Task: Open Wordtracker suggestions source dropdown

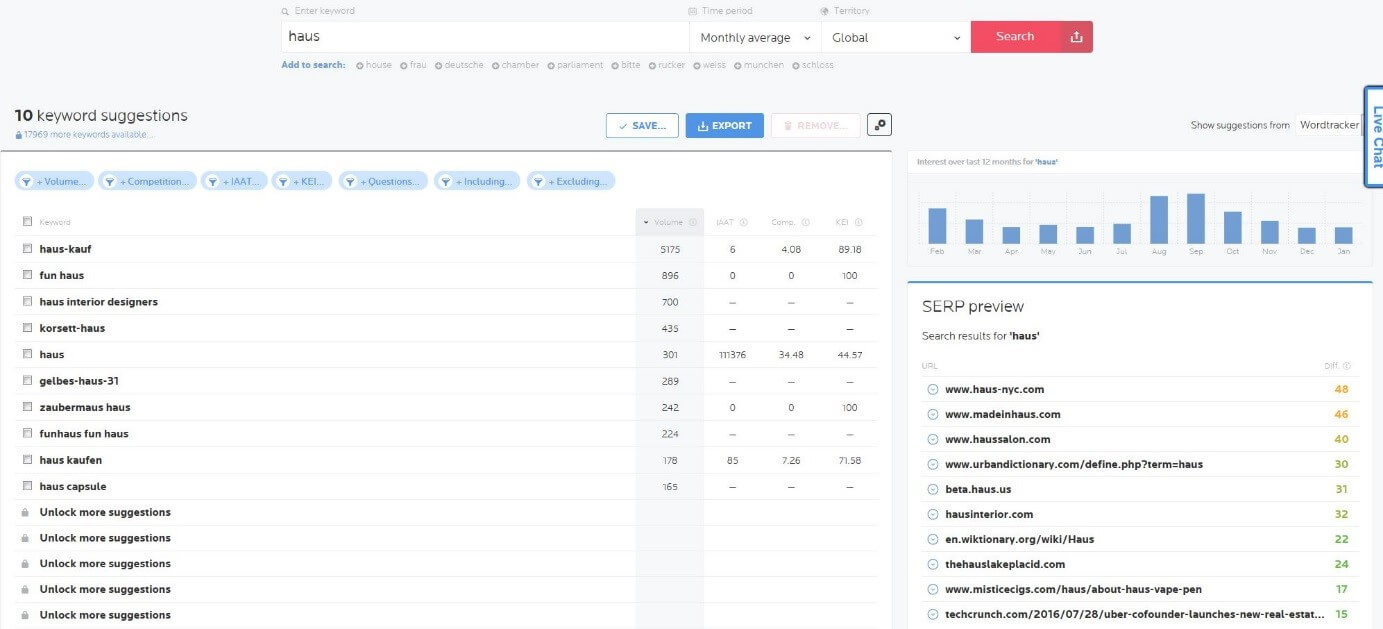Action: (1331, 125)
